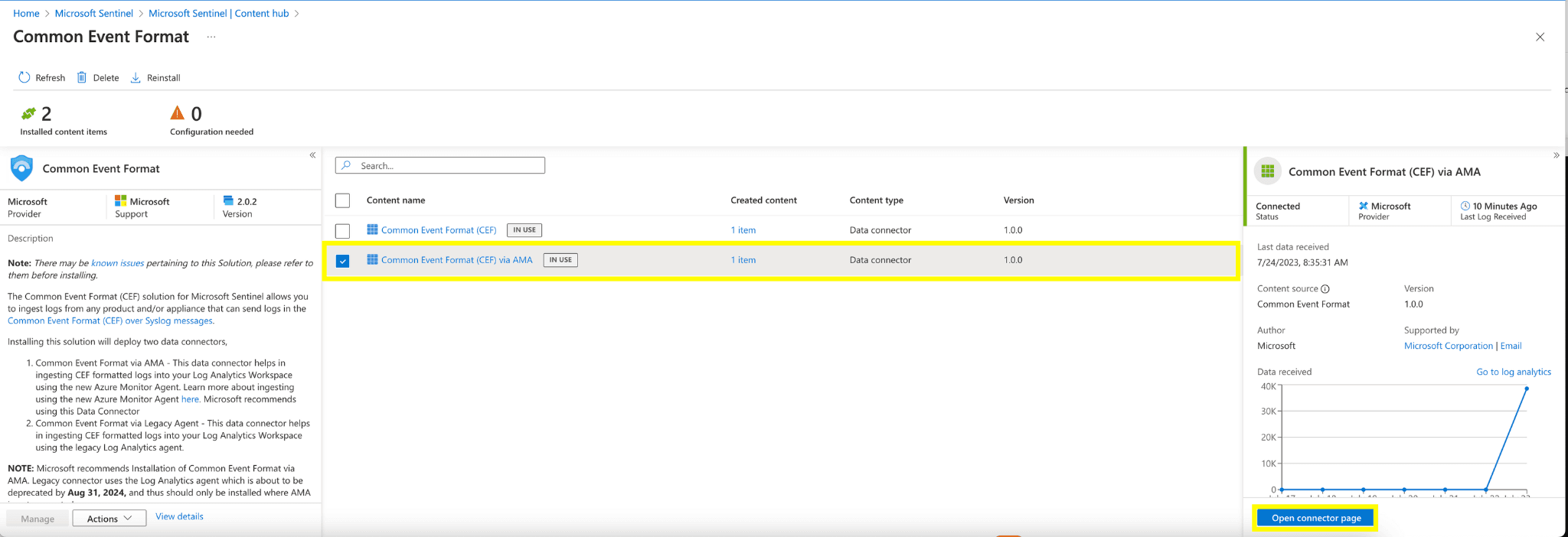Collapse the right details pane
Image resolution: width=1568 pixels, height=537 pixels.
click(1556, 155)
